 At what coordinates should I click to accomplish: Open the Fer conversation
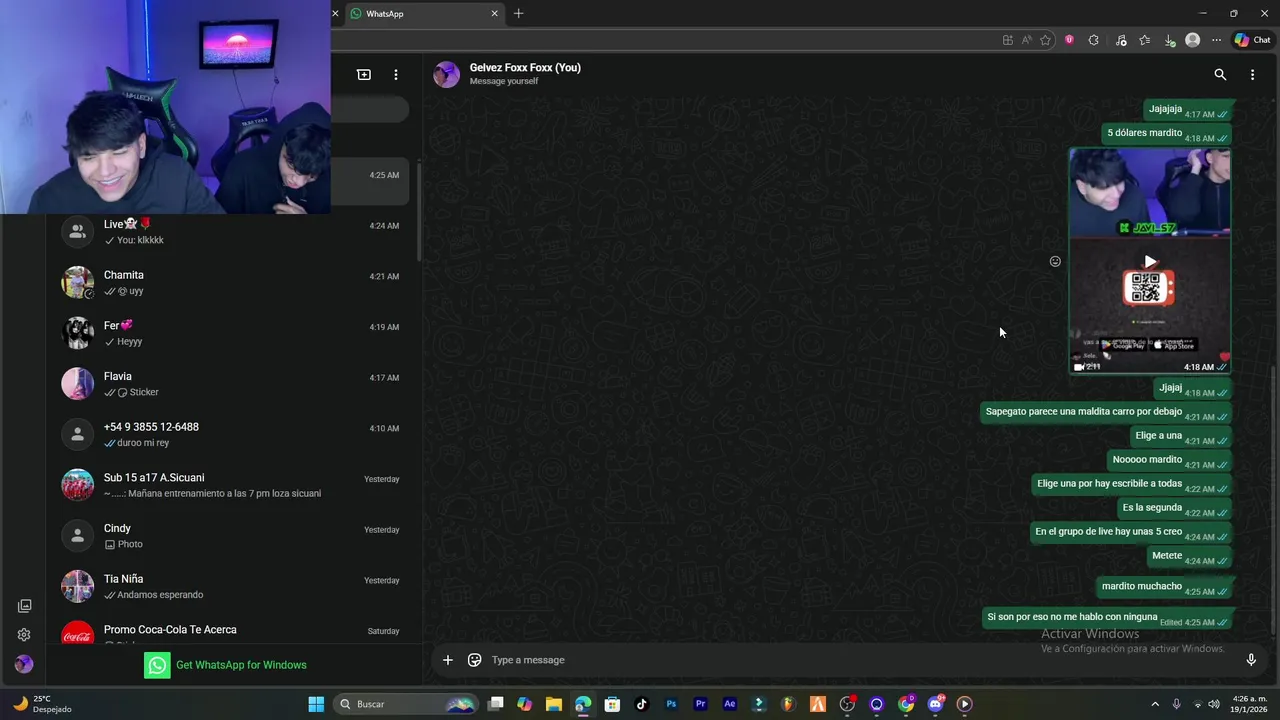tap(230, 333)
